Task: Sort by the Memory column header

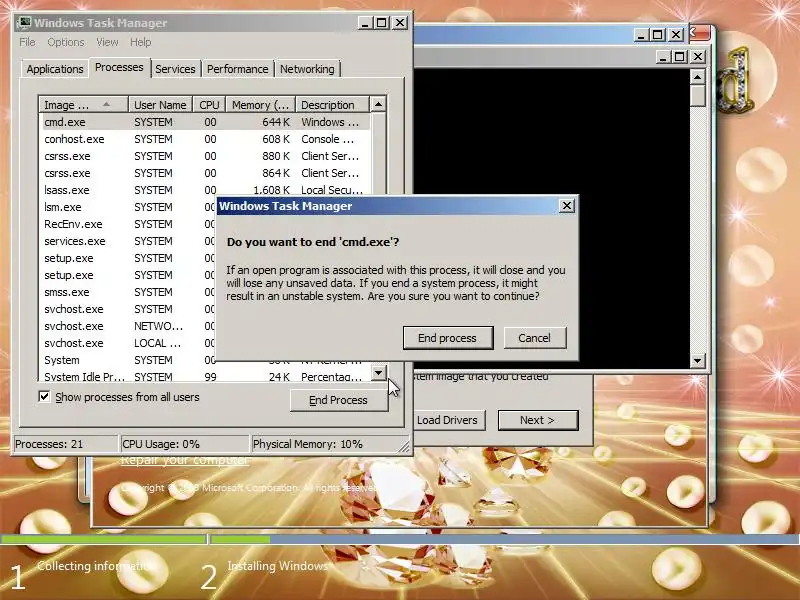Action: 261,105
